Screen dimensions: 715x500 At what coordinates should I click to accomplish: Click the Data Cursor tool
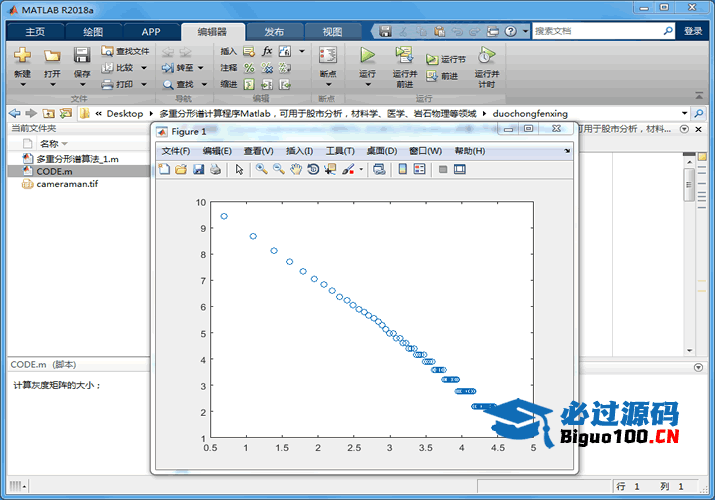[330, 170]
